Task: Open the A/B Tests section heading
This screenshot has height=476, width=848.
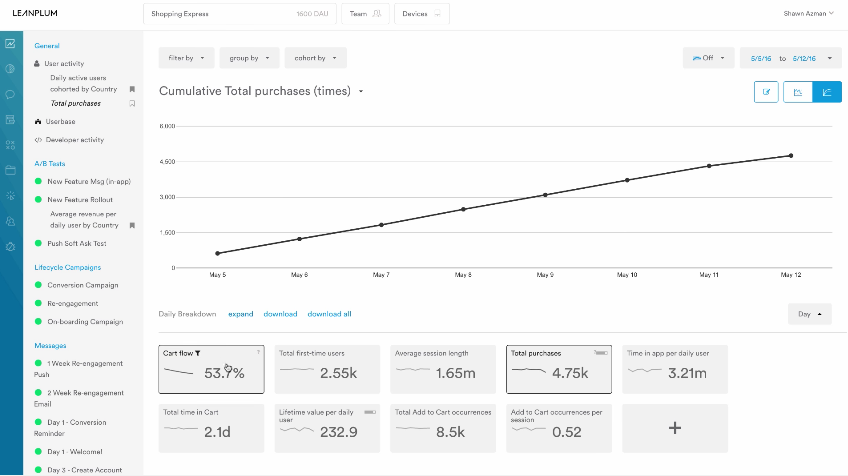Action: tap(50, 163)
